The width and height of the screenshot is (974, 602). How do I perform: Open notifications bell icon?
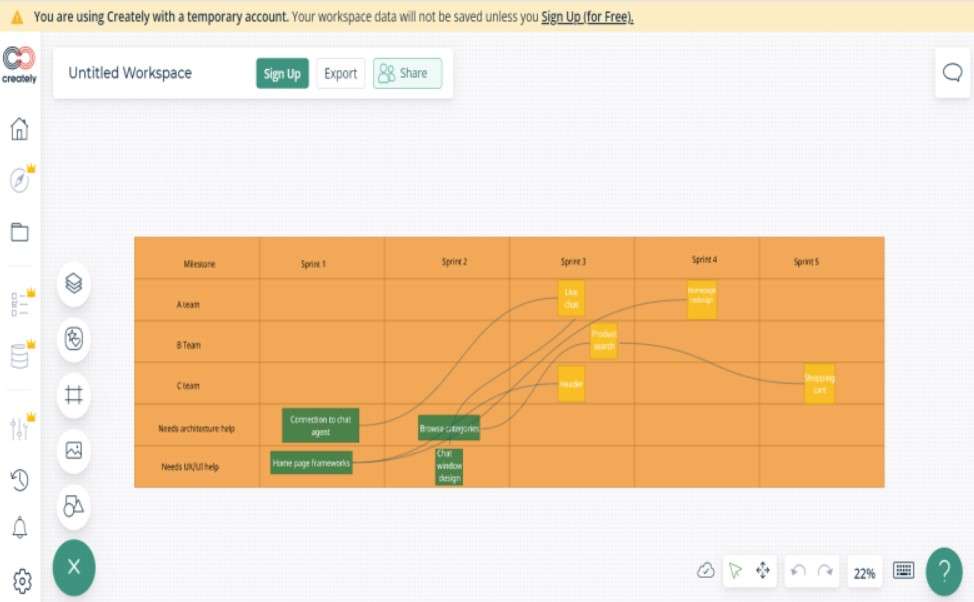[19, 528]
